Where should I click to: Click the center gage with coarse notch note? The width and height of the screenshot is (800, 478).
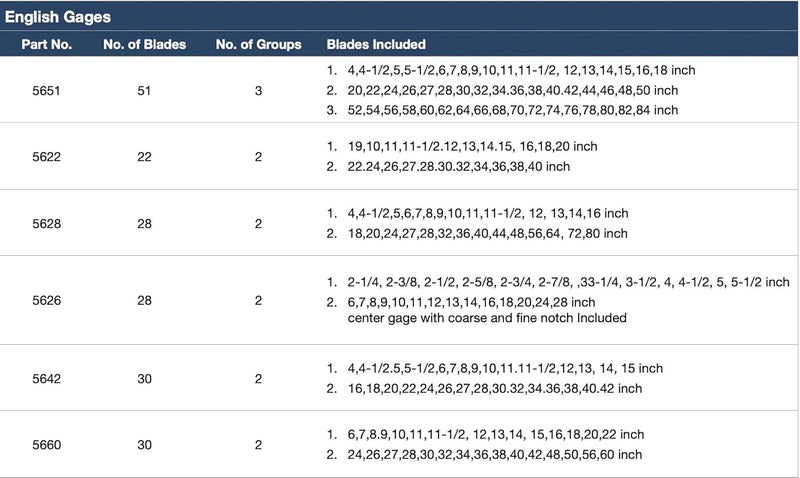click(x=487, y=318)
